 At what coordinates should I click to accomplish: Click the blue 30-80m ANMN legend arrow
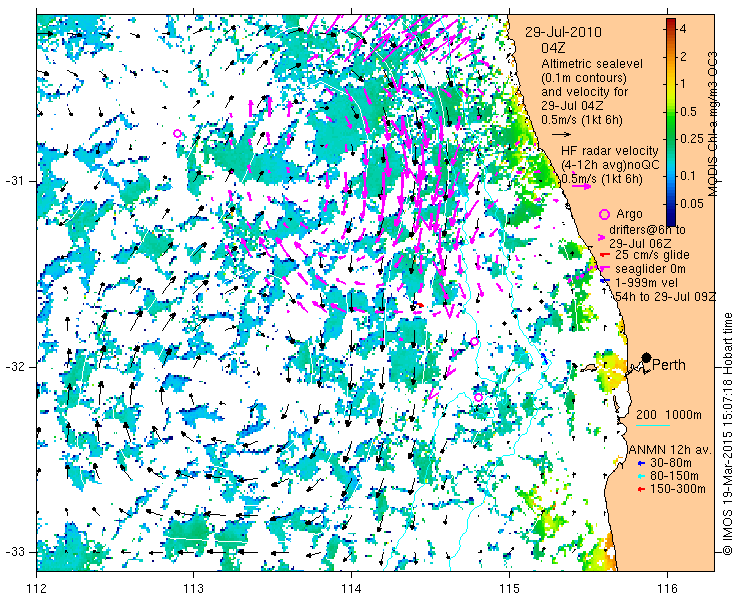[640, 463]
